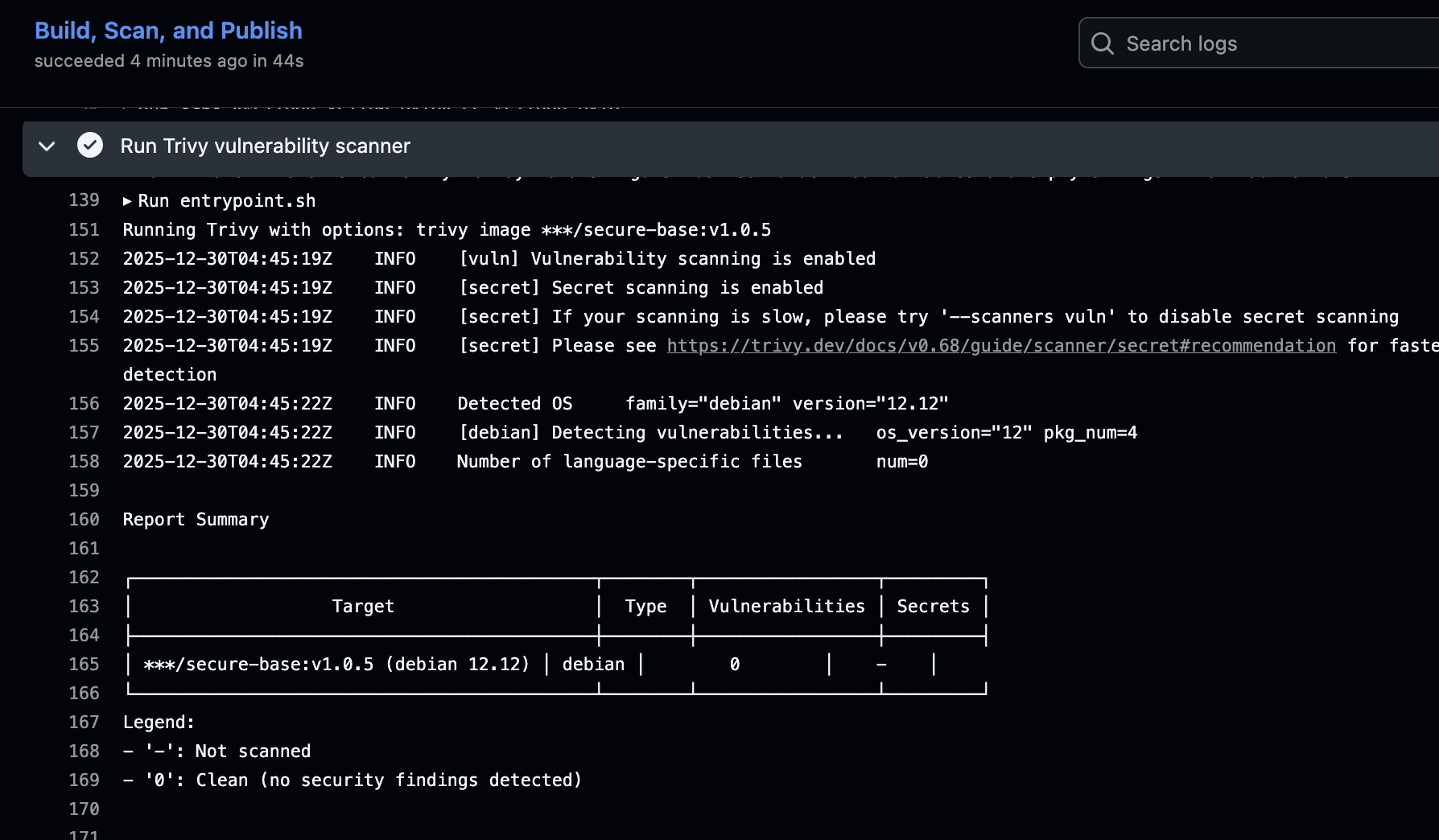Click line number 160 beside Report Summary

pos(84,519)
